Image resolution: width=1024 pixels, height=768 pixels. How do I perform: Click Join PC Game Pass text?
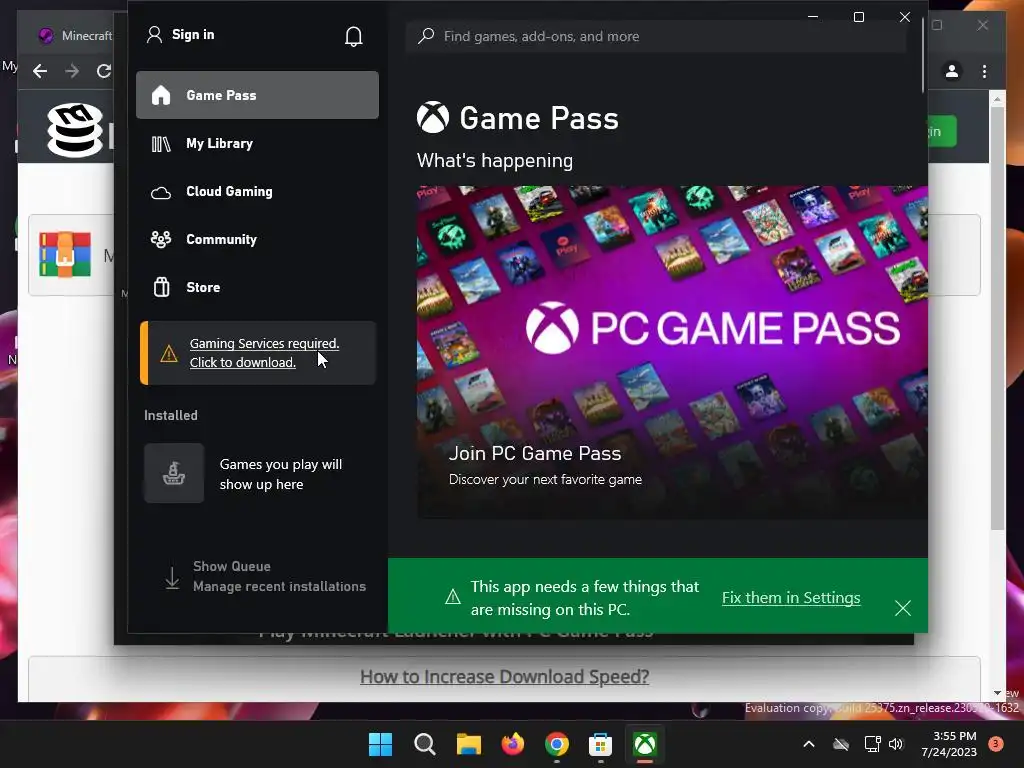click(534, 453)
